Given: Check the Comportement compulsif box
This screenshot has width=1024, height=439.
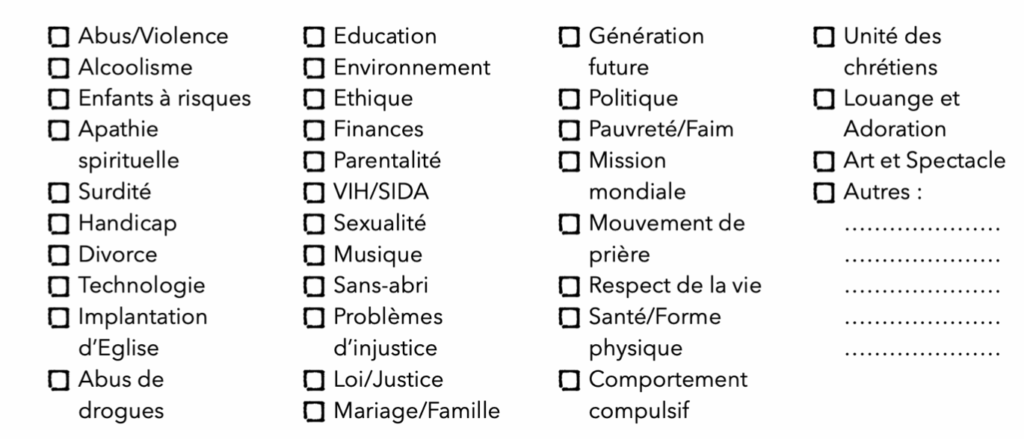Looking at the screenshot, I should [x=569, y=381].
